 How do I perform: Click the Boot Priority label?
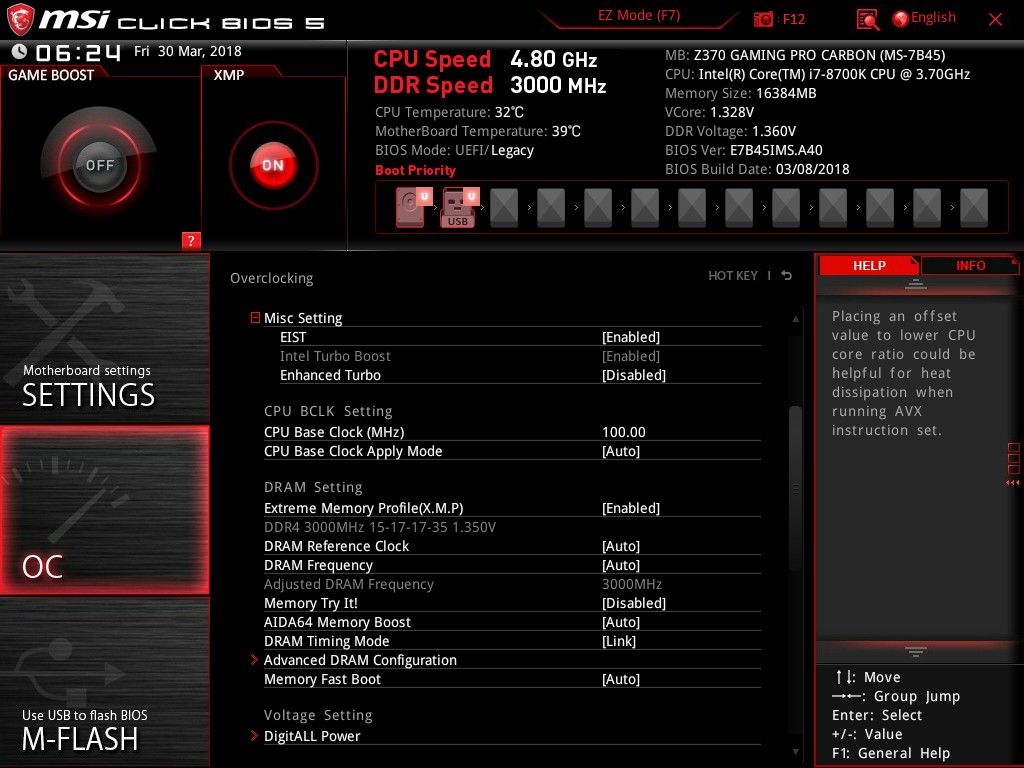(x=415, y=170)
